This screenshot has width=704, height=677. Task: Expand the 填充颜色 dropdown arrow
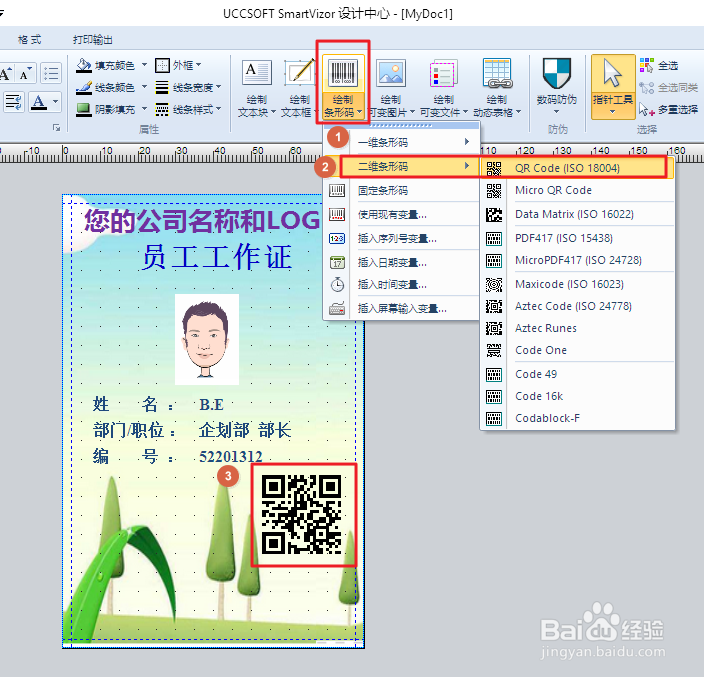point(144,65)
